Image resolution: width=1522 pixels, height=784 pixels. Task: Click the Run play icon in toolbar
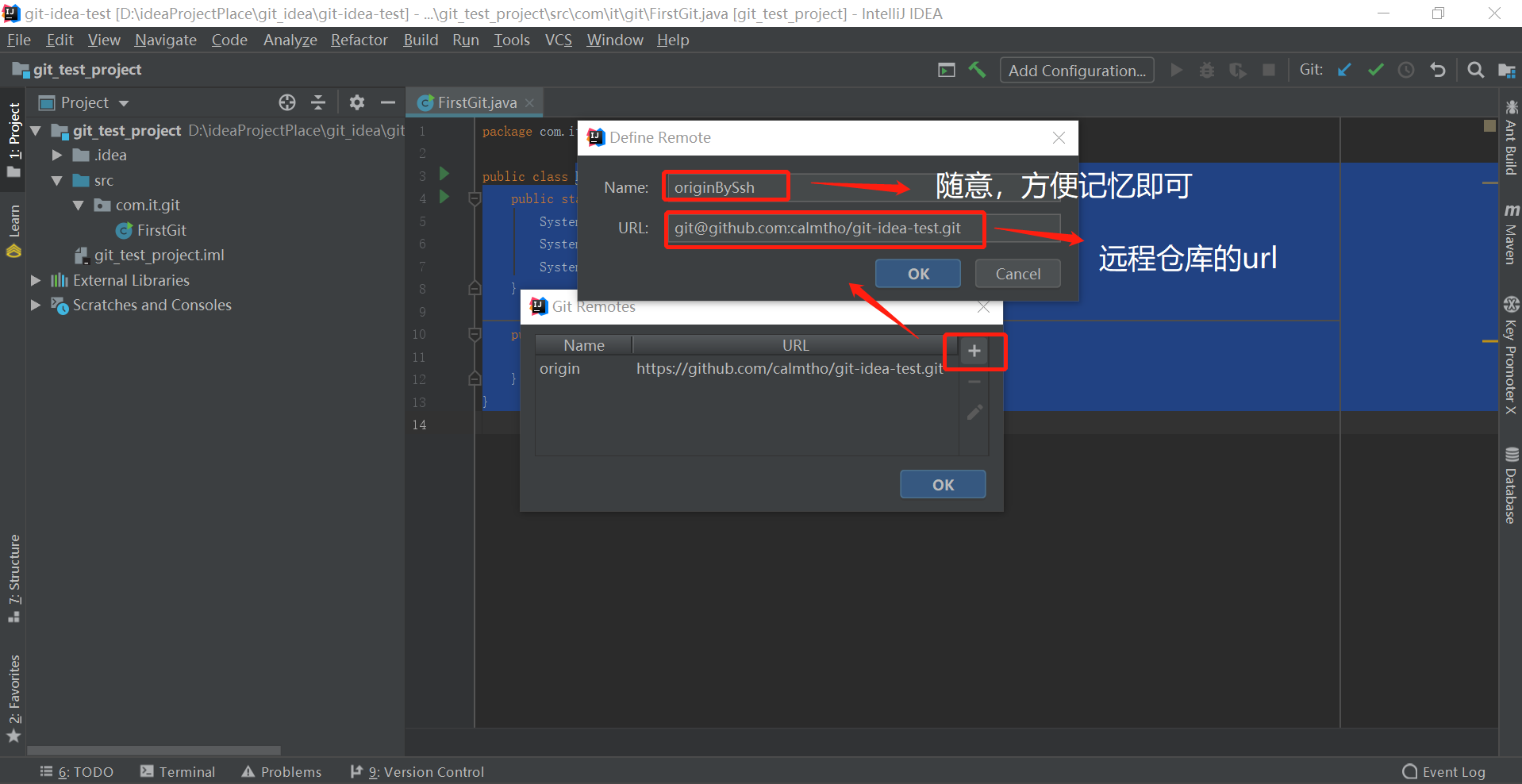1177,70
